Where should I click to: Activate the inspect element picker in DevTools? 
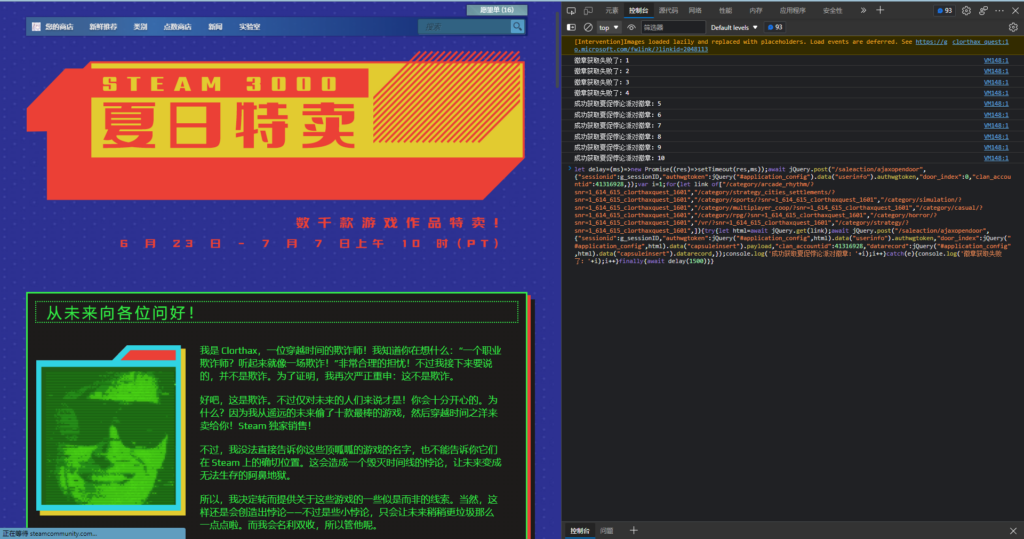[x=571, y=10]
